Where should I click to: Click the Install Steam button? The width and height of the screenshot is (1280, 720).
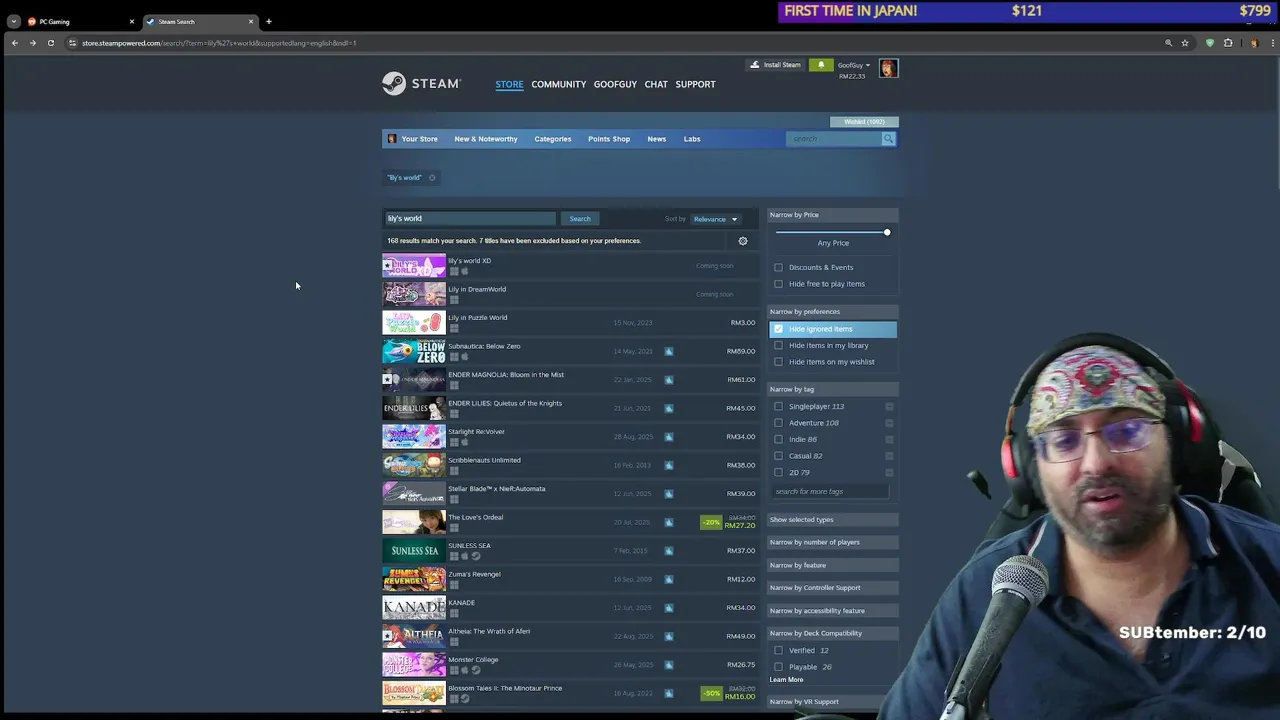point(776,65)
